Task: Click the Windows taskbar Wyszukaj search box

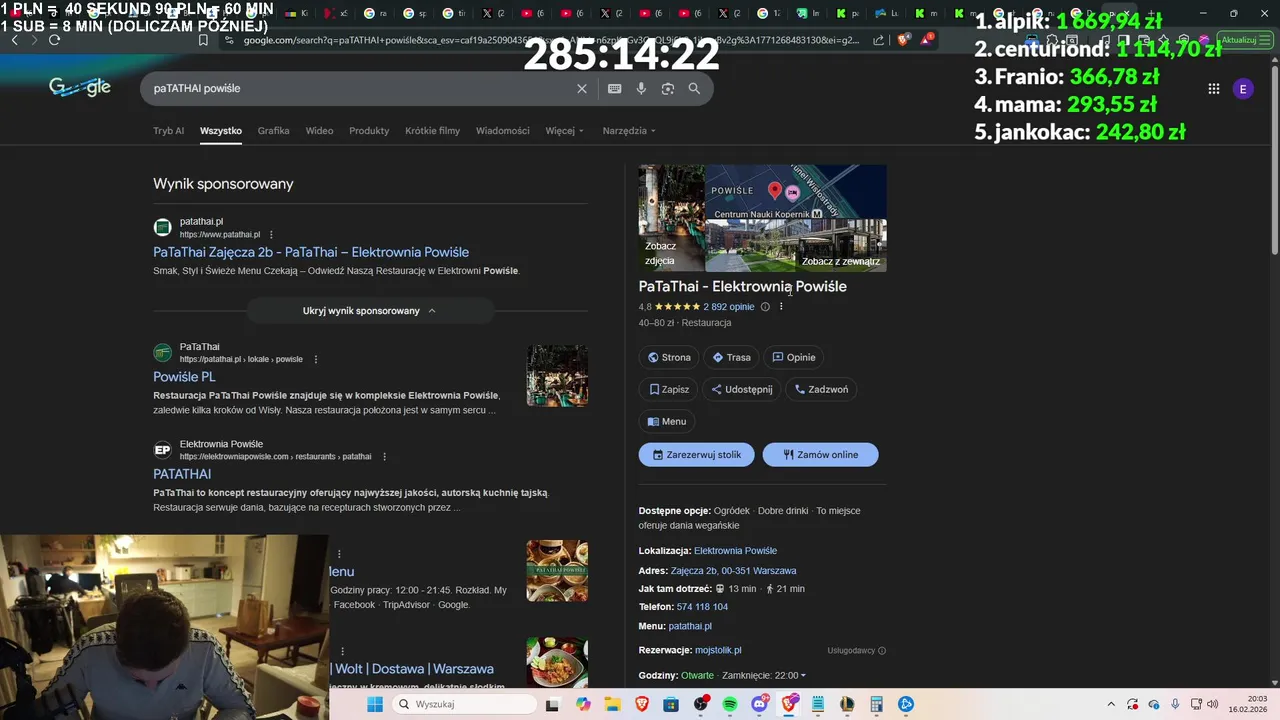Action: point(465,704)
